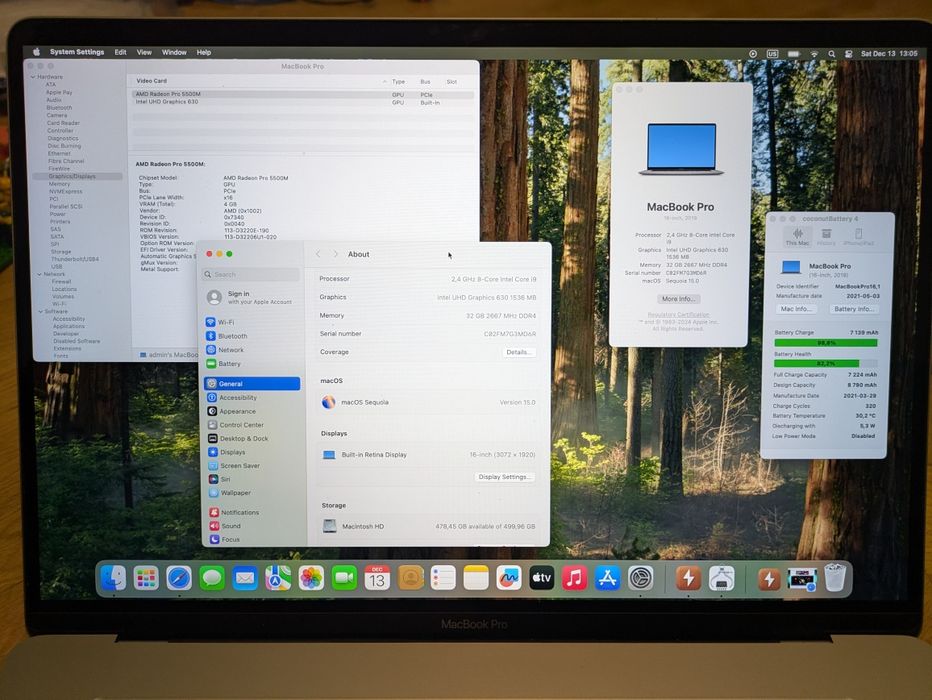Image resolution: width=932 pixels, height=700 pixels.
Task: Open Safari compass icon in Dock
Action: click(179, 578)
